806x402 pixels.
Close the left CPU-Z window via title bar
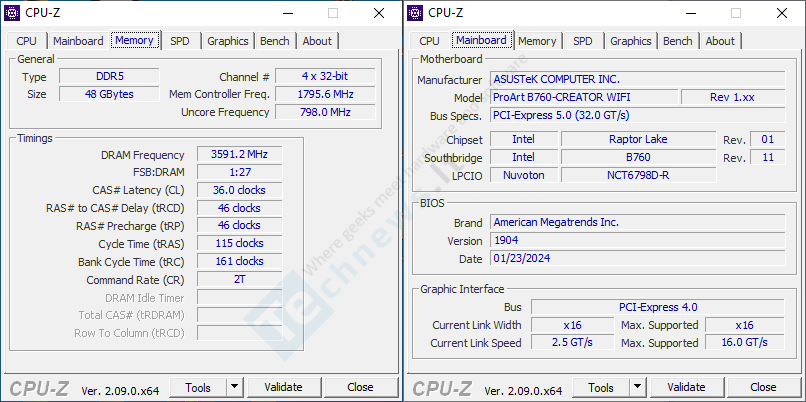[x=379, y=13]
